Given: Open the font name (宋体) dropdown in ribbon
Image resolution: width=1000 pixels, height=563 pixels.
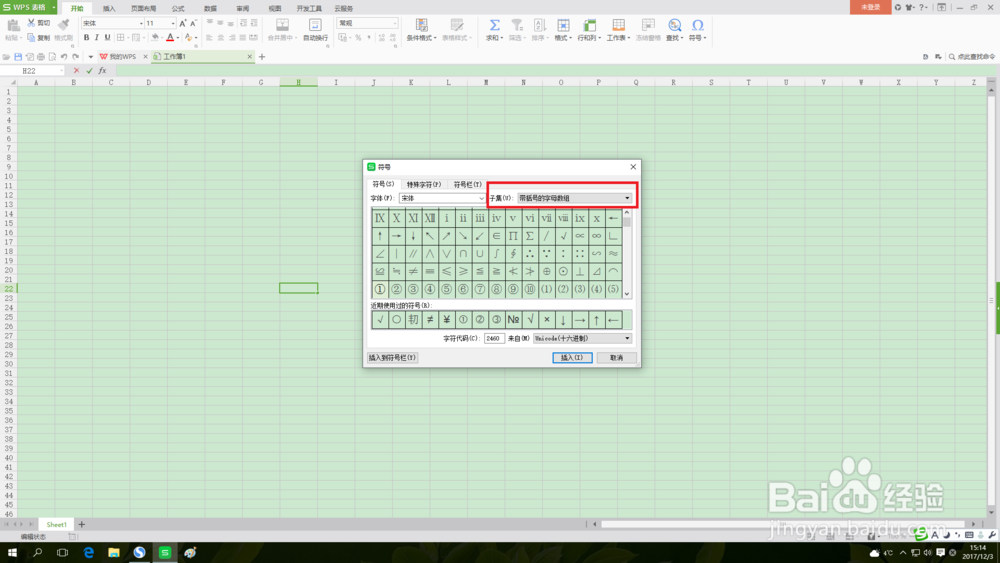Looking at the screenshot, I should (x=141, y=23).
